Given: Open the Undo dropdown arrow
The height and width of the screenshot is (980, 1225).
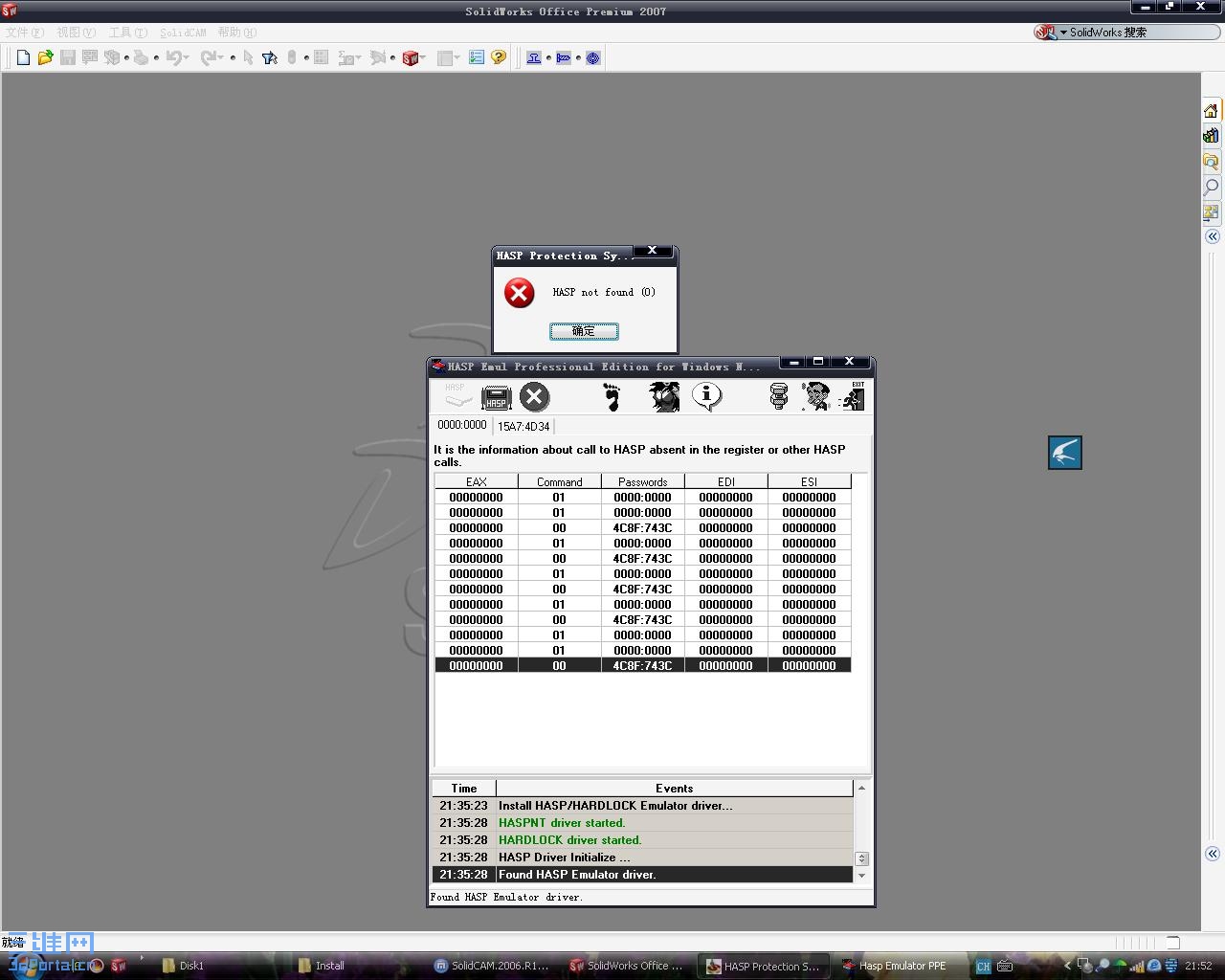Looking at the screenshot, I should [x=186, y=58].
